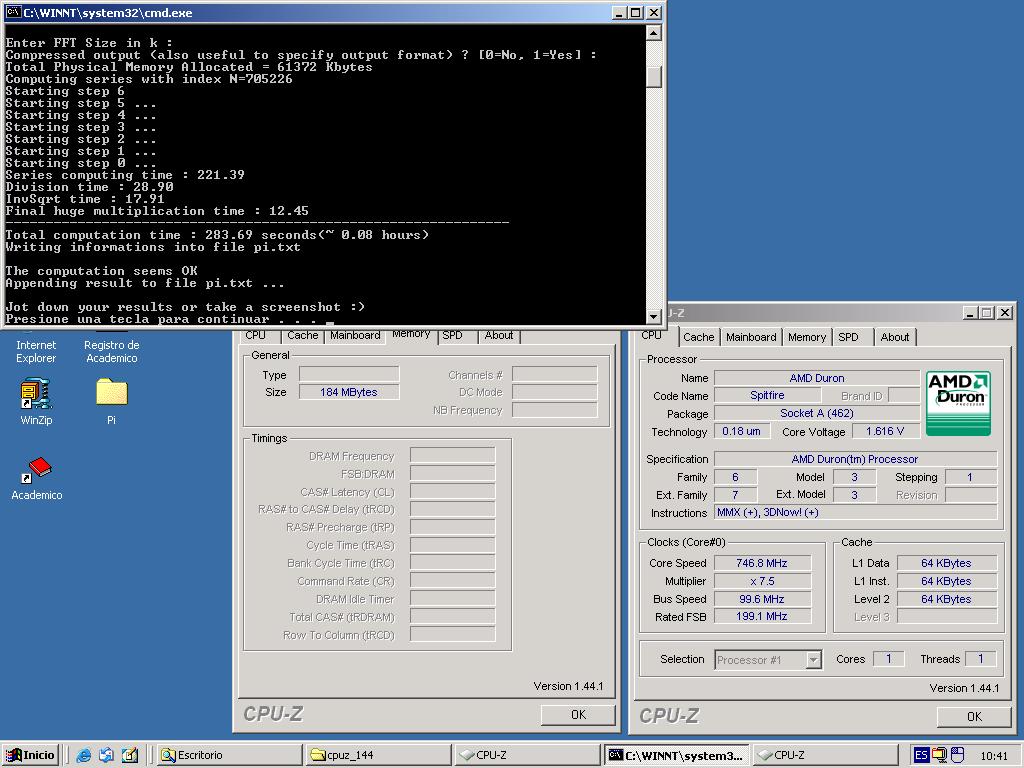Image resolution: width=1024 pixels, height=768 pixels.
Task: Click the Inicio start button
Action: (x=31, y=755)
